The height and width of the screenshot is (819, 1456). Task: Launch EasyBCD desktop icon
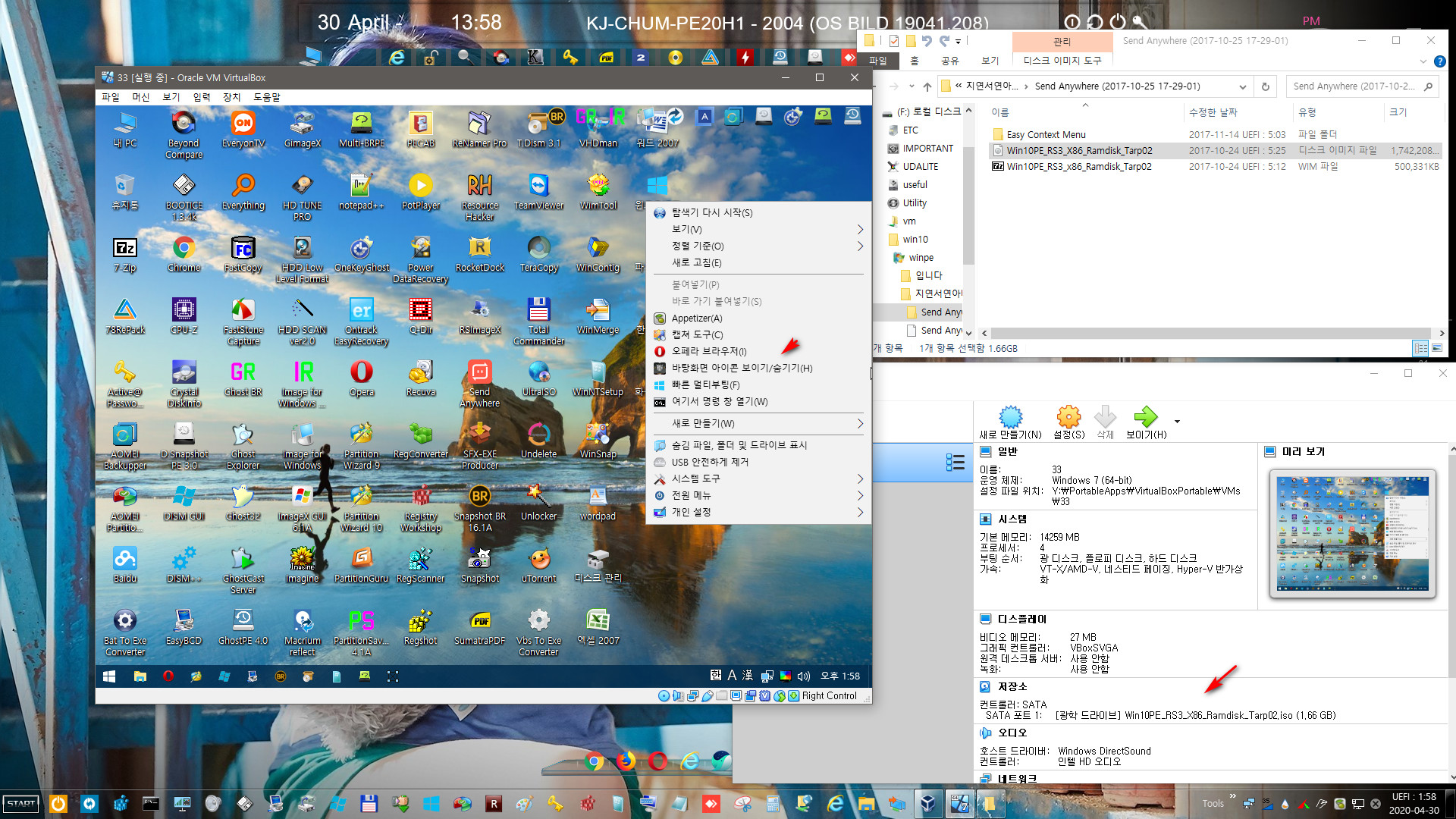coord(184,627)
